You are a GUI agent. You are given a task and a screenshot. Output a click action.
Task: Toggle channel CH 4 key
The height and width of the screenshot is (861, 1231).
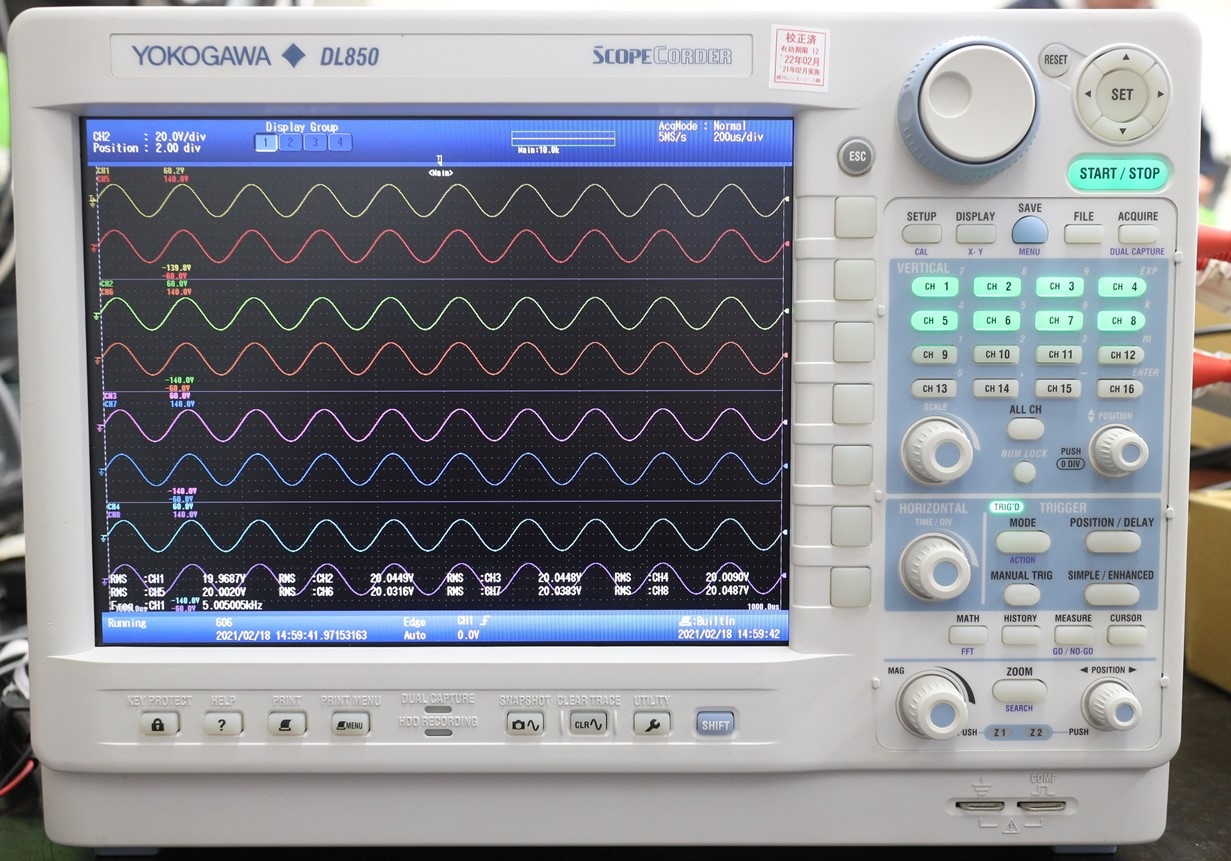(1121, 287)
